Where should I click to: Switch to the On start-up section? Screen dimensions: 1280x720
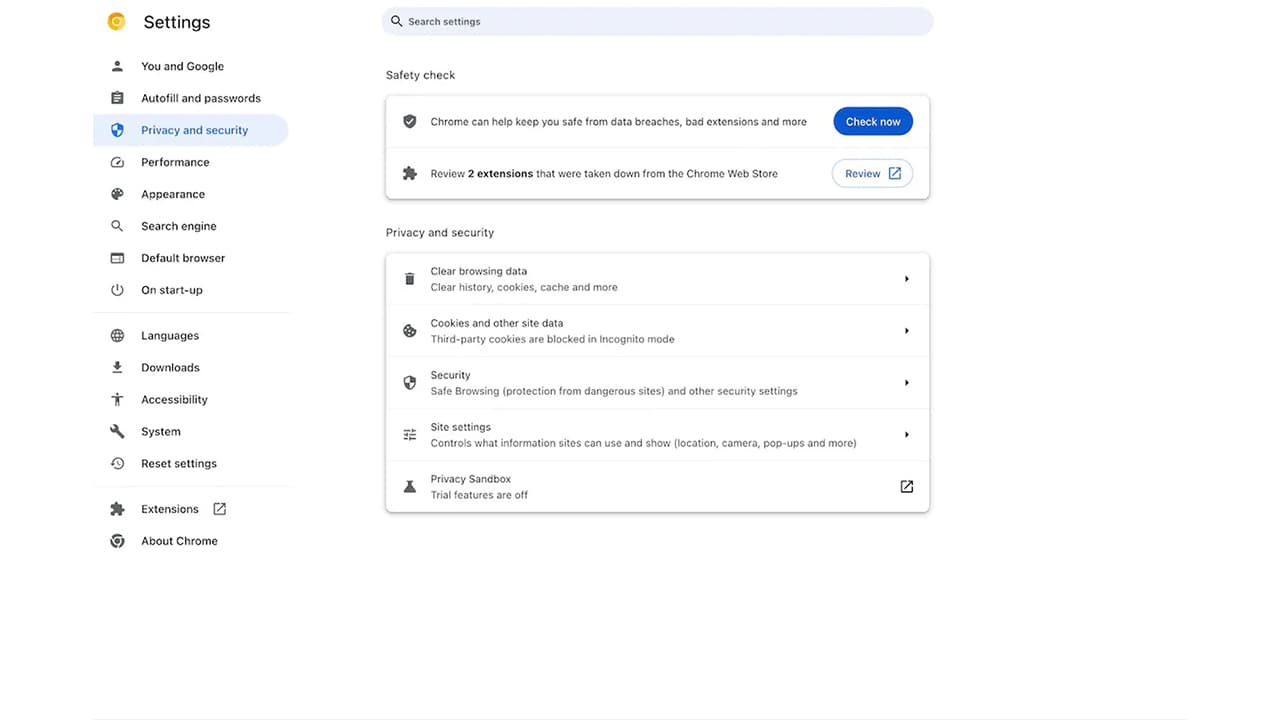(171, 289)
